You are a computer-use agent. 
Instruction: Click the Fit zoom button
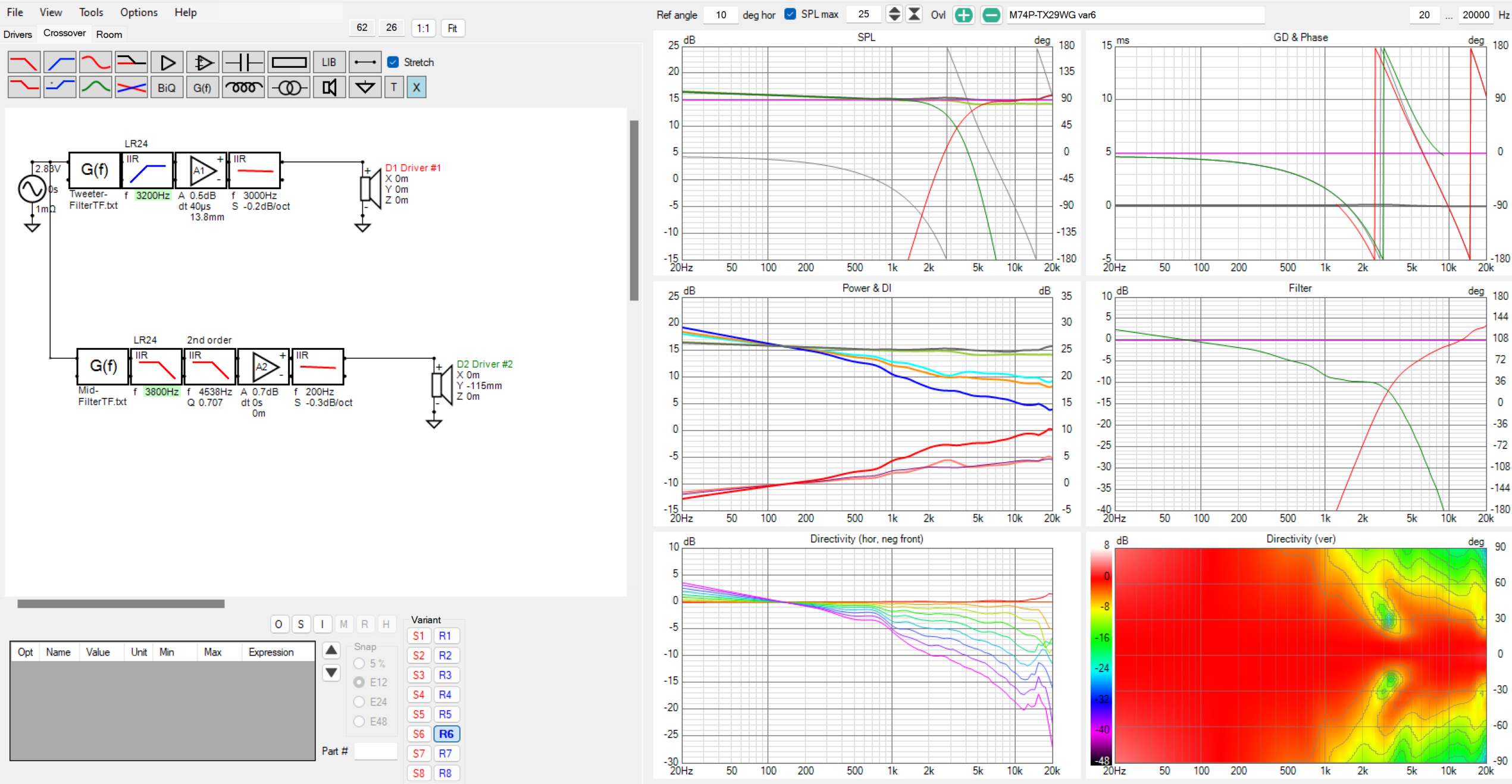click(x=452, y=28)
